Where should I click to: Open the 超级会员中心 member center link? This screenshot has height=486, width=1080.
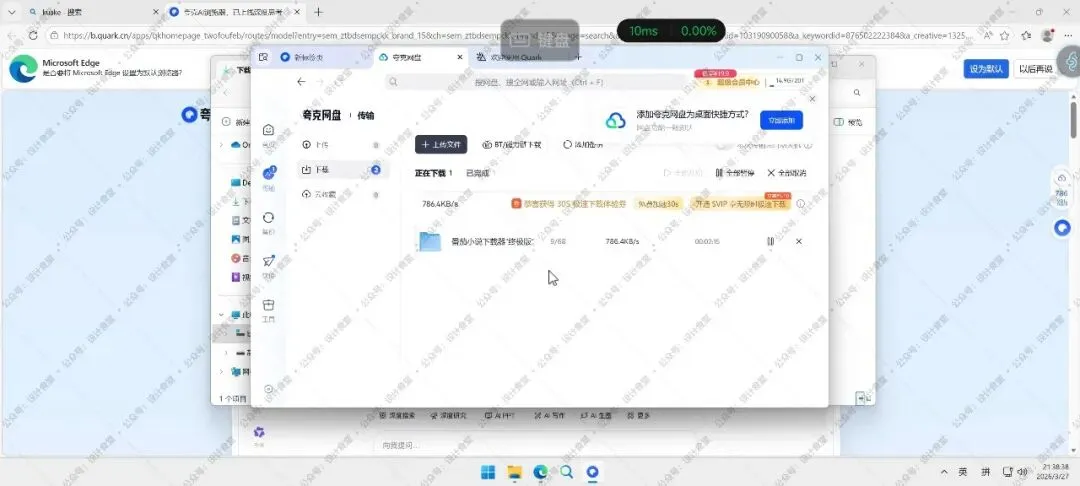click(732, 82)
